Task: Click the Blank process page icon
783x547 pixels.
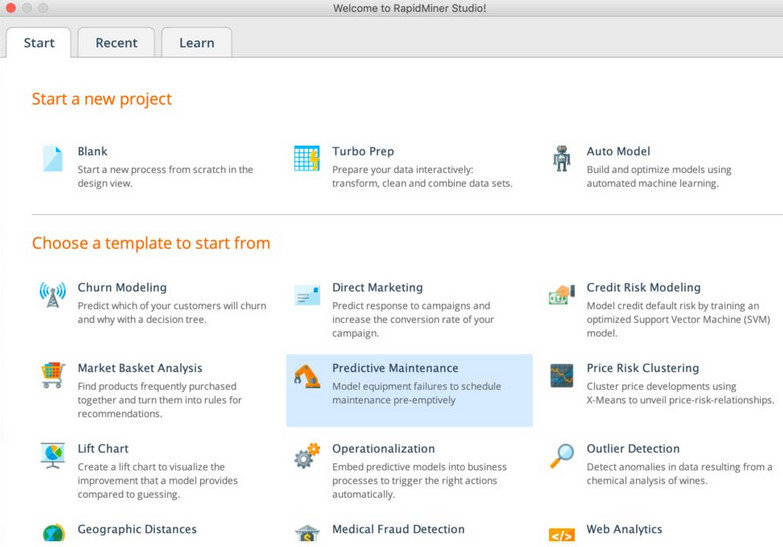Action: [x=52, y=159]
